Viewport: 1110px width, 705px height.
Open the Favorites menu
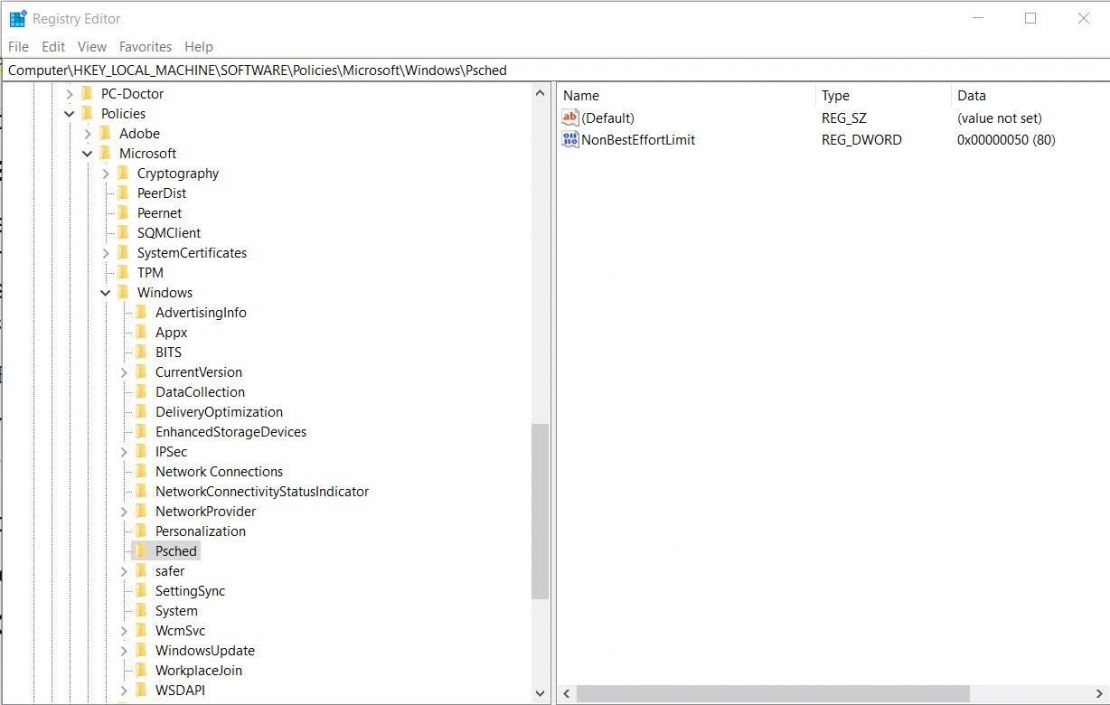pos(145,46)
